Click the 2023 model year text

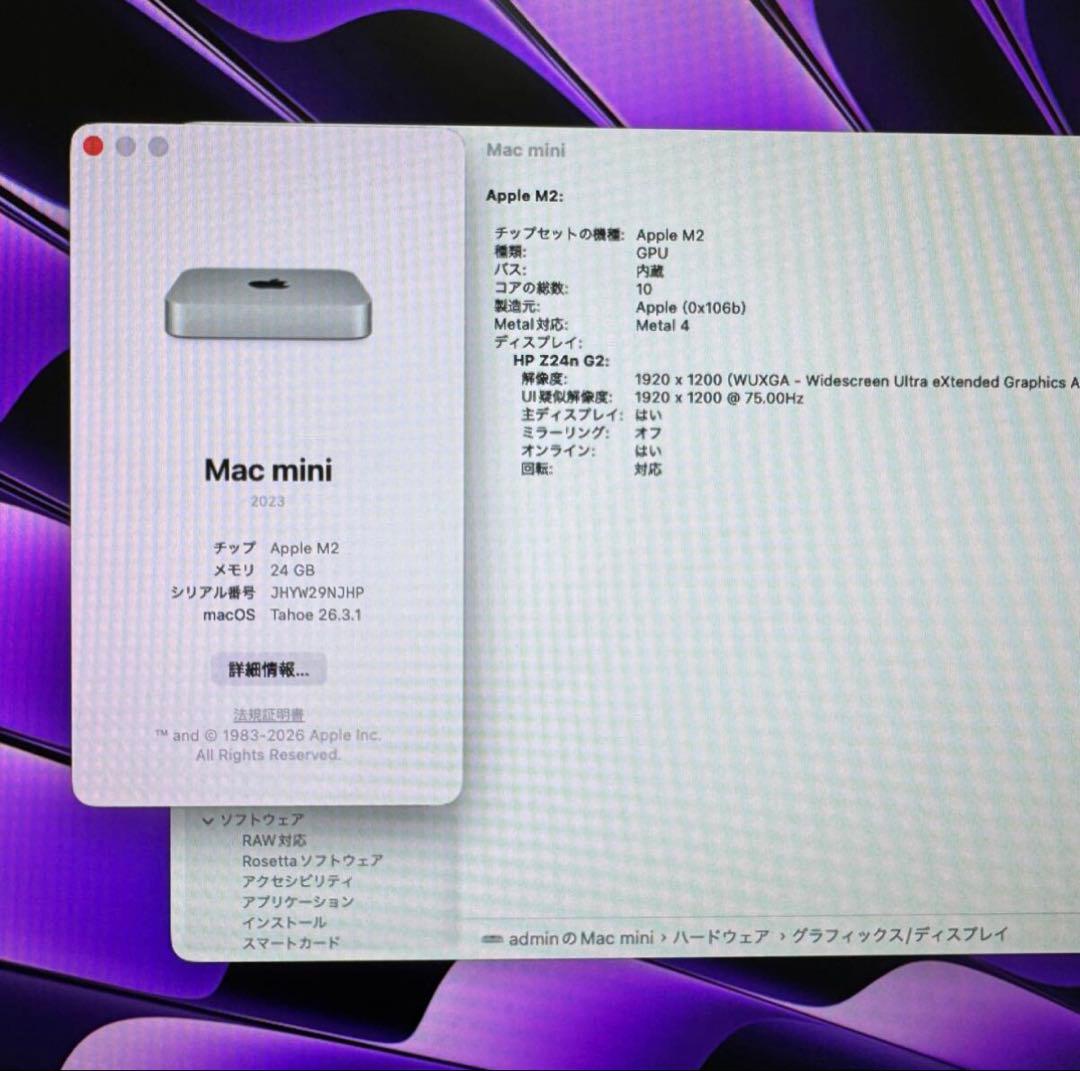pos(267,501)
